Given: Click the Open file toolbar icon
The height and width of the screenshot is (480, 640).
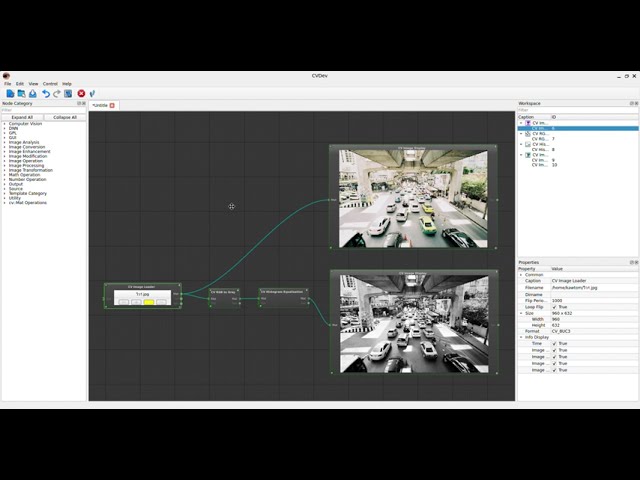Looking at the screenshot, I should (x=21, y=93).
